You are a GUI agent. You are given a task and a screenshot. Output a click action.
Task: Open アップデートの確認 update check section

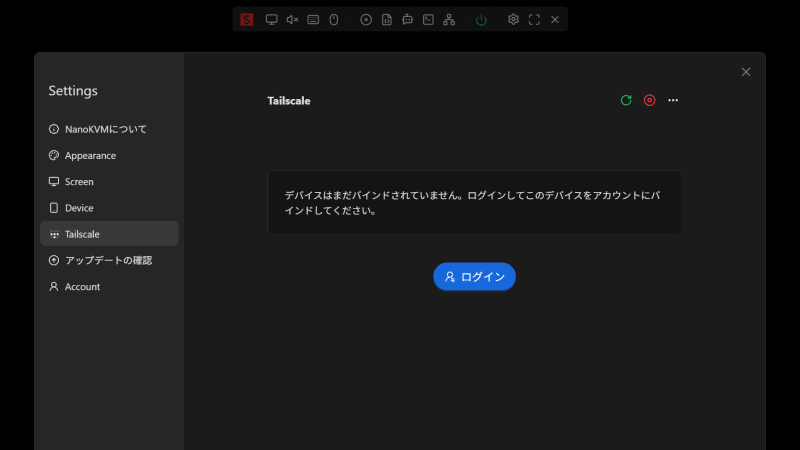pos(109,260)
